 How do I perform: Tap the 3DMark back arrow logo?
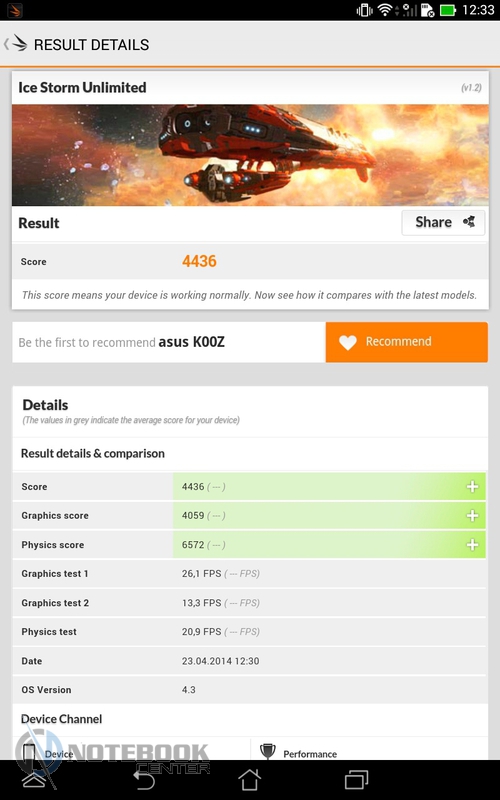[16, 44]
